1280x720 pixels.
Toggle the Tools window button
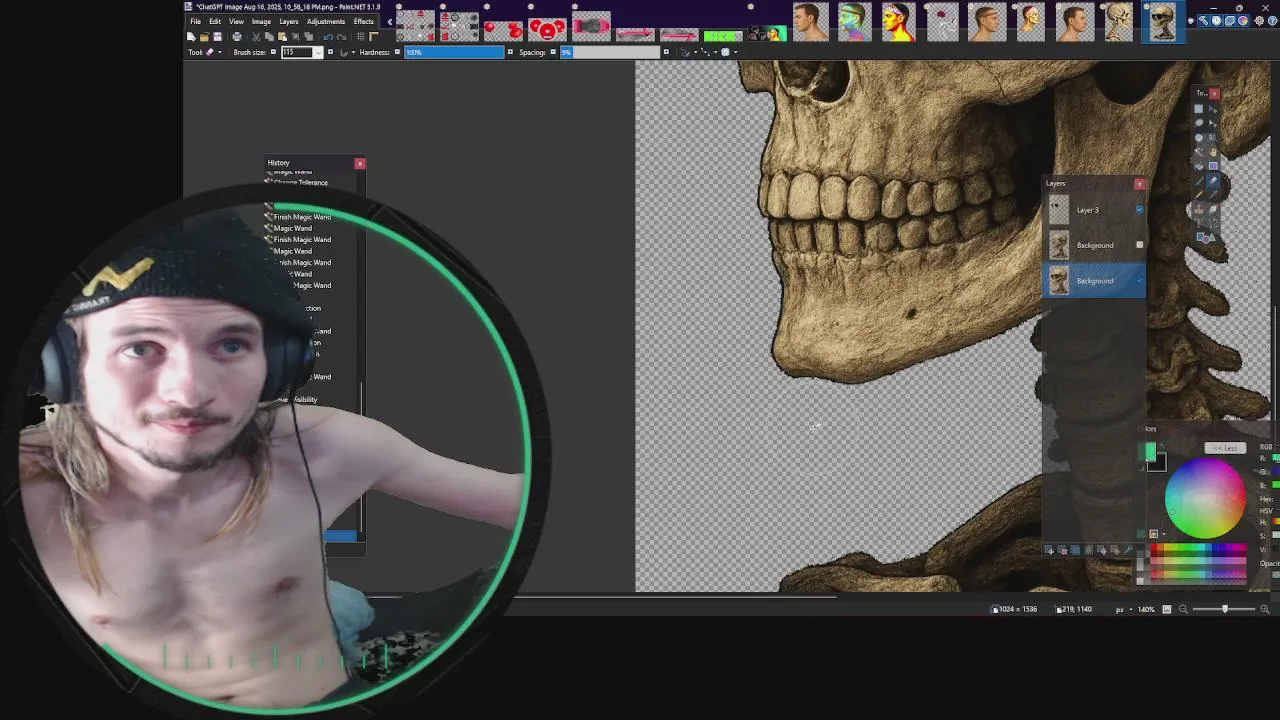(1203, 20)
